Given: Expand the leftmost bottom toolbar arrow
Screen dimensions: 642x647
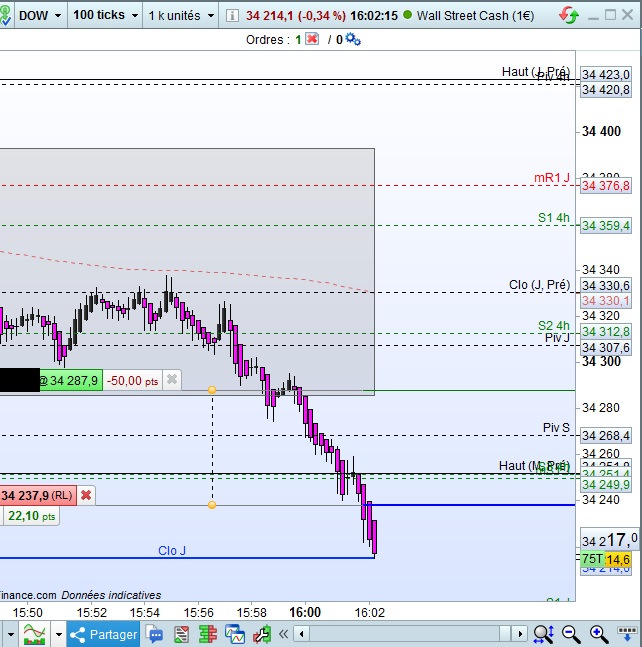Looking at the screenshot, I should click(x=11, y=634).
